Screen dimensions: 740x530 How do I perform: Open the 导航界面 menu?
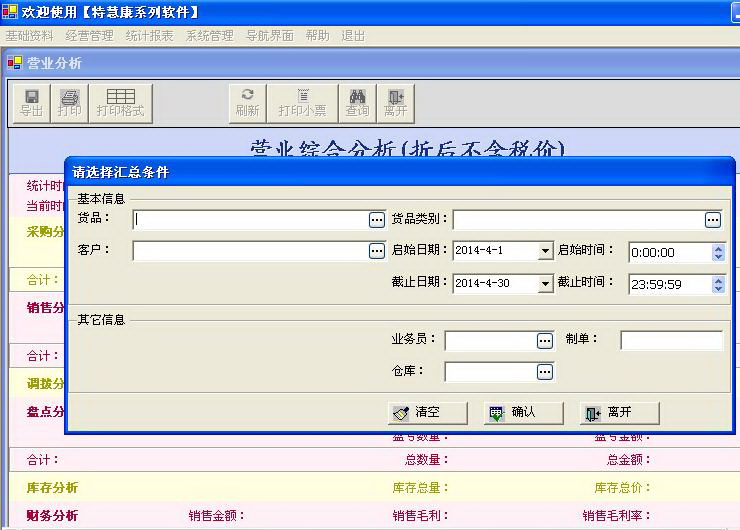pyautogui.click(x=270, y=36)
